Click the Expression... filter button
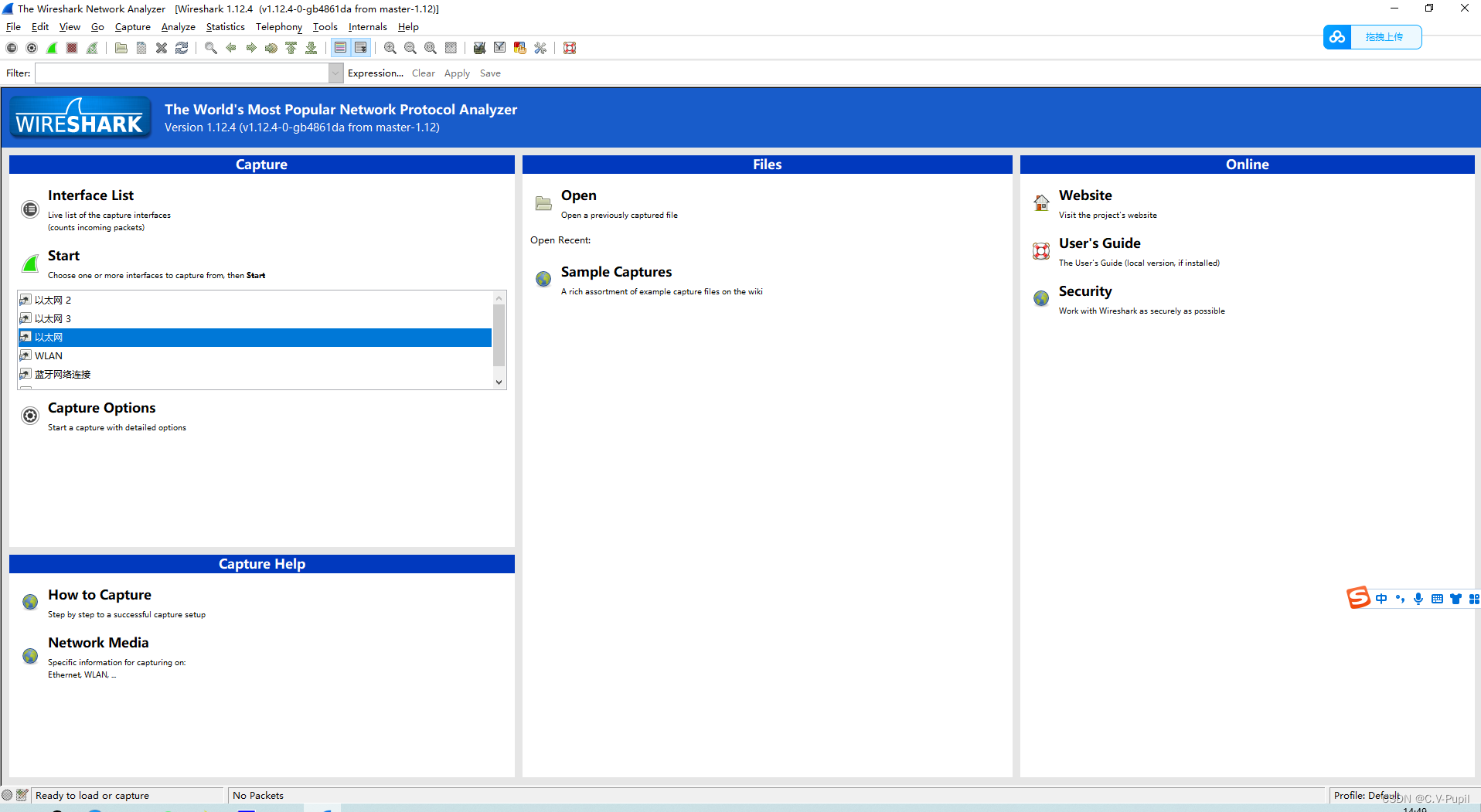The height and width of the screenshot is (812, 1481). point(376,73)
